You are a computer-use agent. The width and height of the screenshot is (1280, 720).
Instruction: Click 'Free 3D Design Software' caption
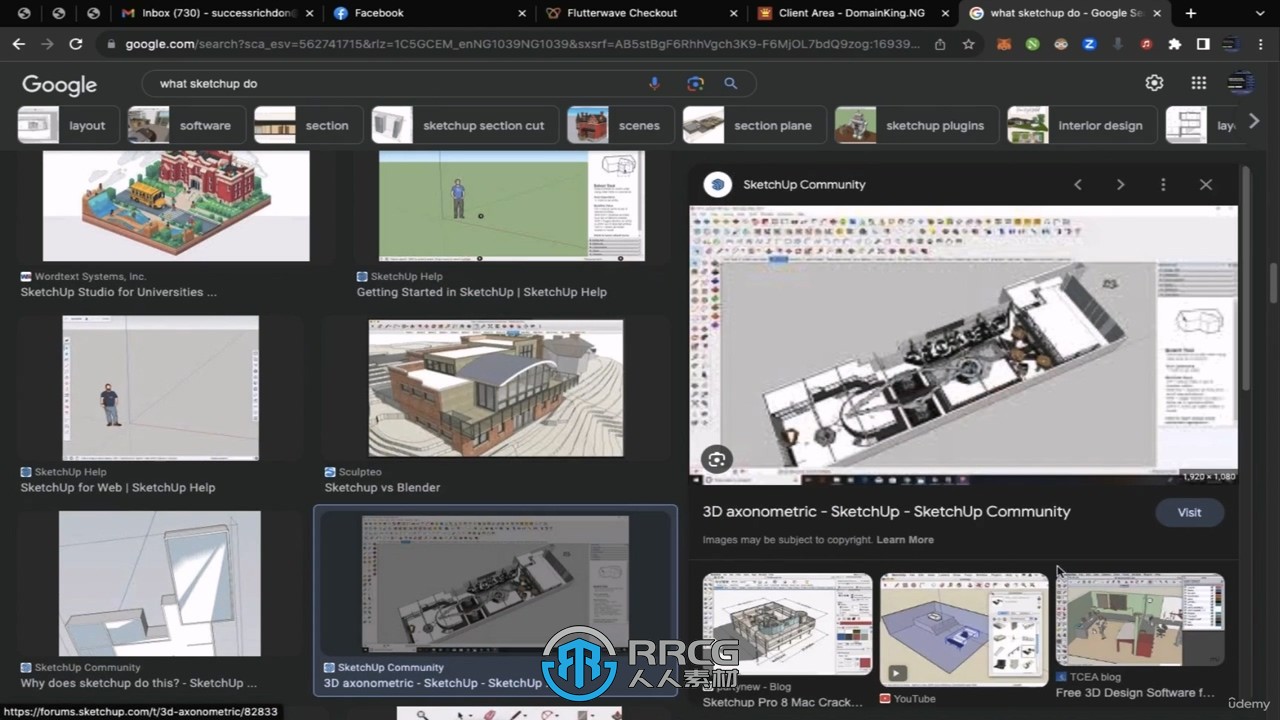point(1135,693)
